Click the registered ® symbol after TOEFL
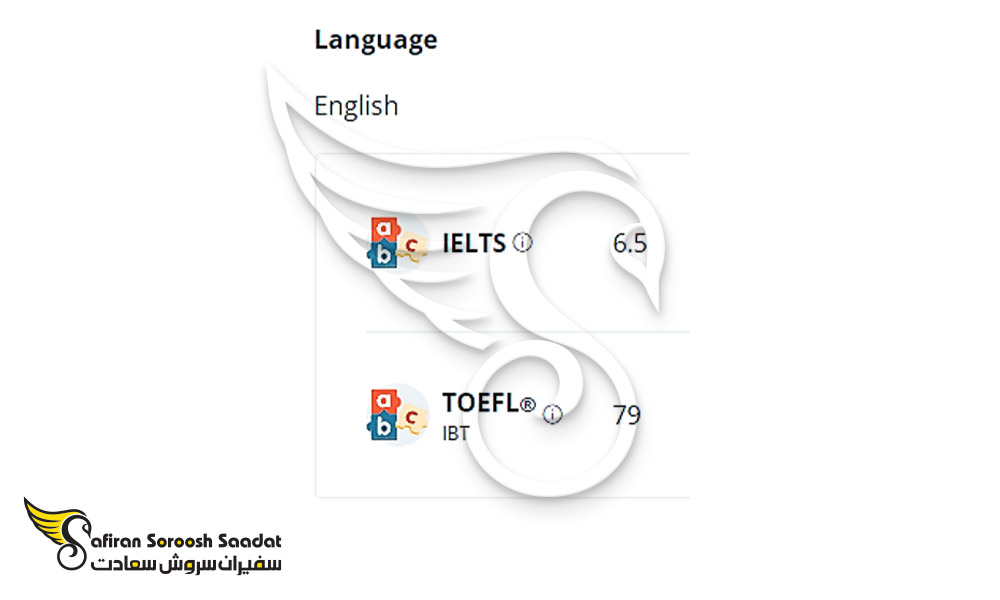The height and width of the screenshot is (600, 1000). click(528, 404)
